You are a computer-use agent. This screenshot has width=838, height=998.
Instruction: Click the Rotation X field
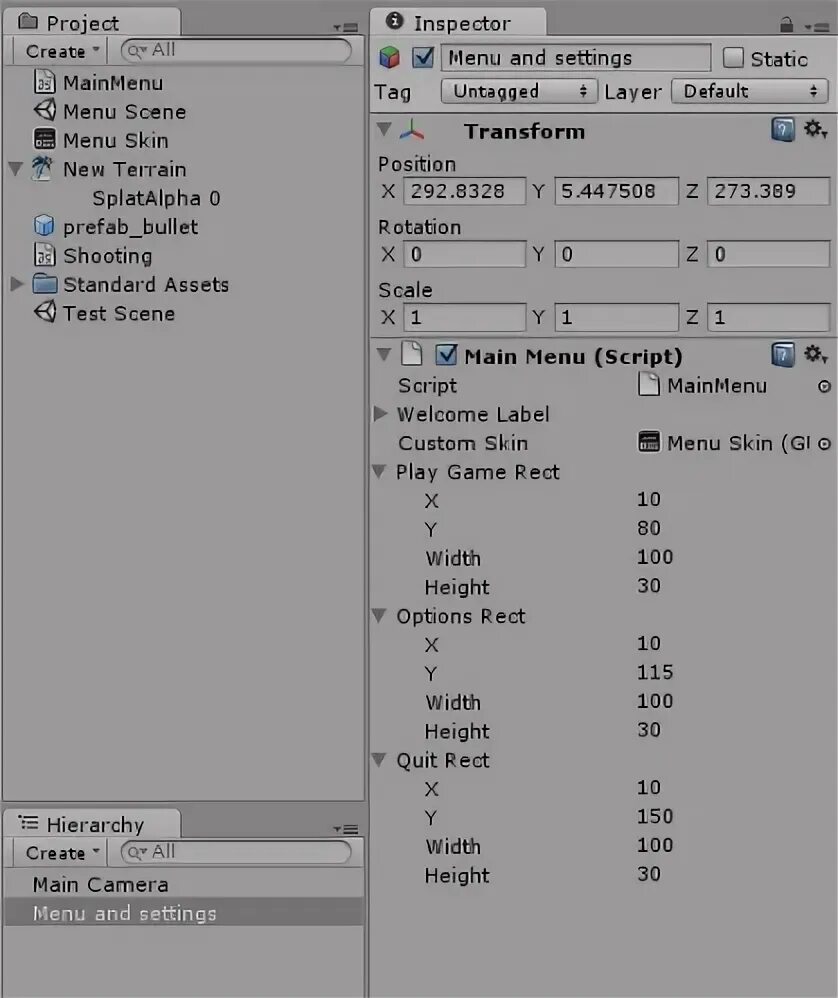(x=464, y=254)
